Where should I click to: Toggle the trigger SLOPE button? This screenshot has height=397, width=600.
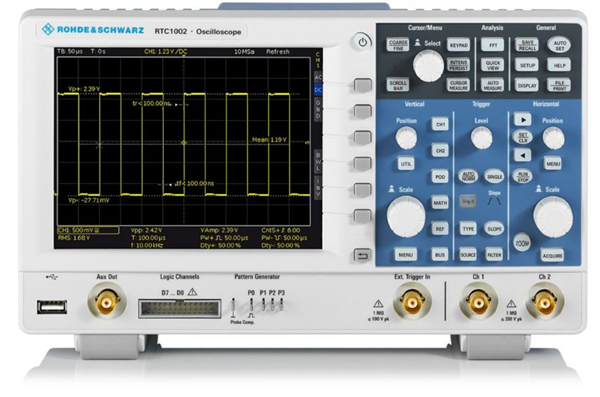click(x=494, y=229)
